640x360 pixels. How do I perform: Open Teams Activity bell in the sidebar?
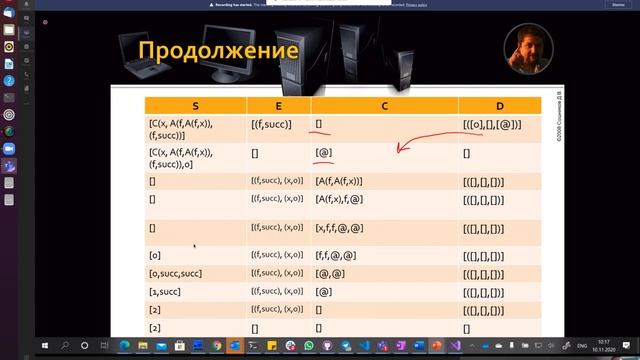(27, 4)
